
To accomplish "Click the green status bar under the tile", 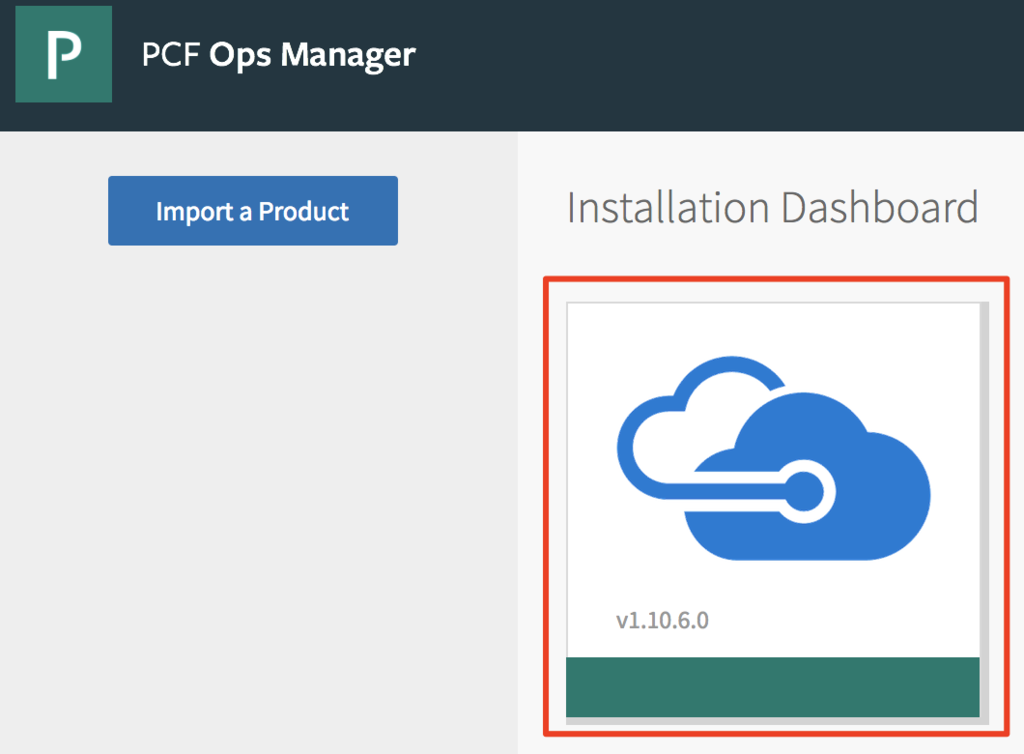I will point(772,687).
